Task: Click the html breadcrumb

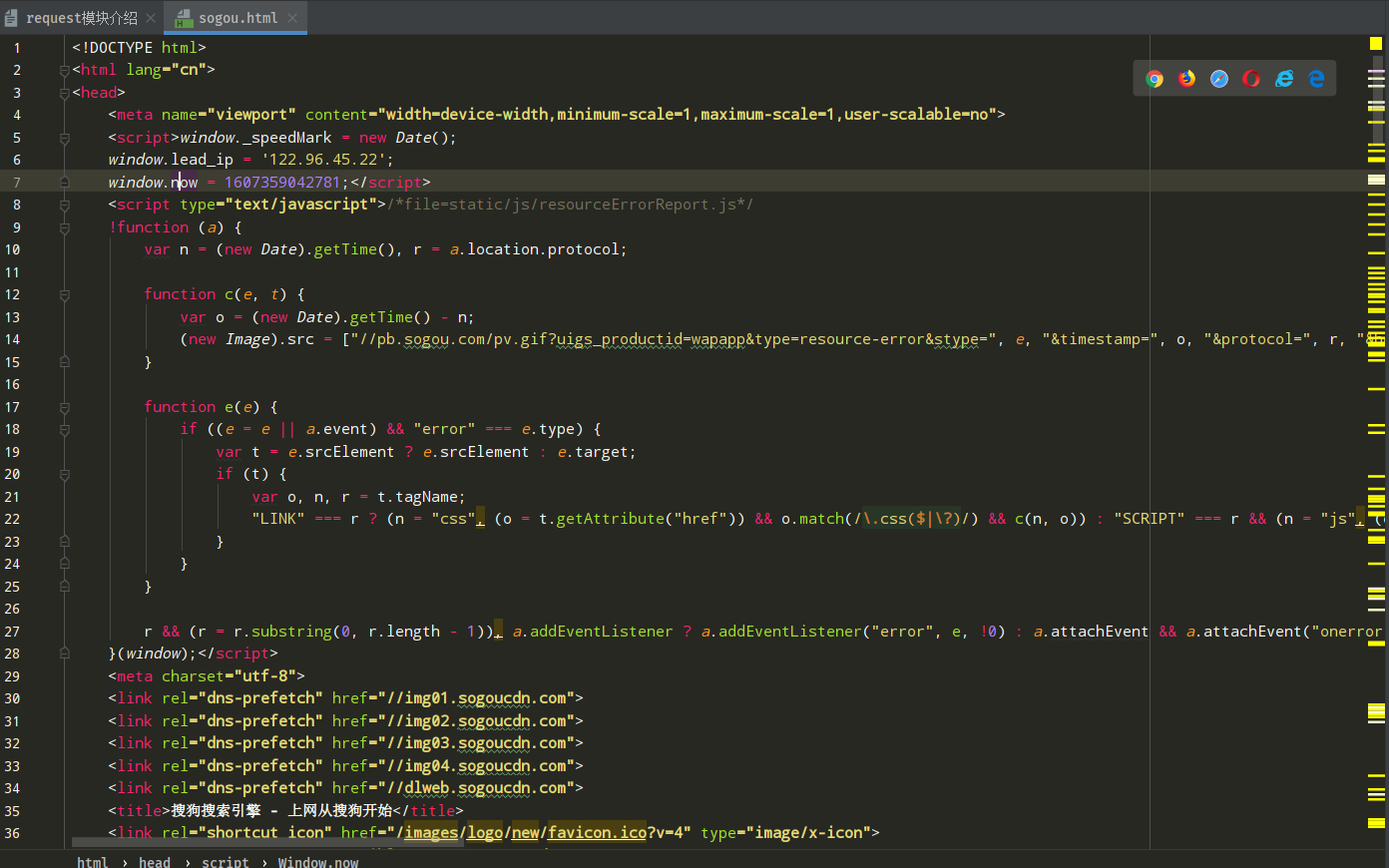Action: click(92, 862)
